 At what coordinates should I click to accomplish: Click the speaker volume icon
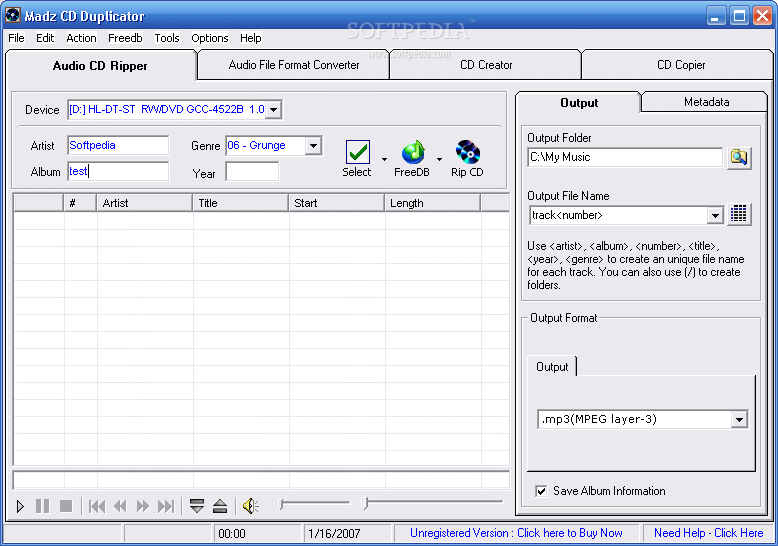(x=251, y=506)
